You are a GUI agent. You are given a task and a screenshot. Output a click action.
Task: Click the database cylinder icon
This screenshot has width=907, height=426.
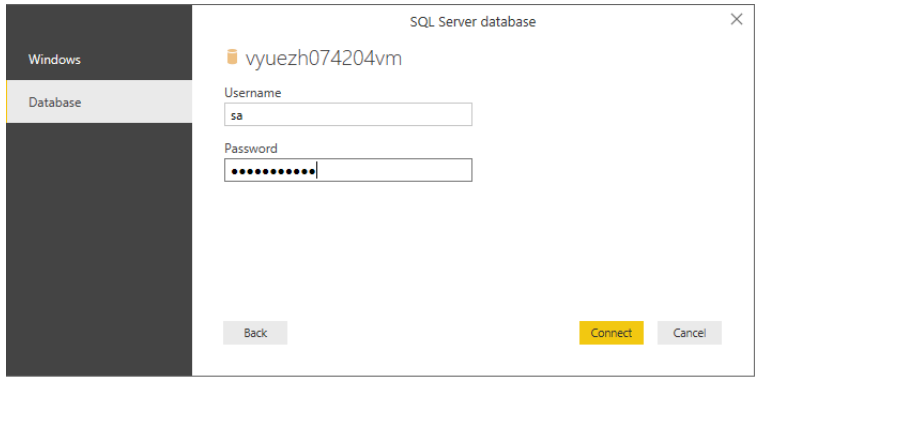(x=232, y=57)
